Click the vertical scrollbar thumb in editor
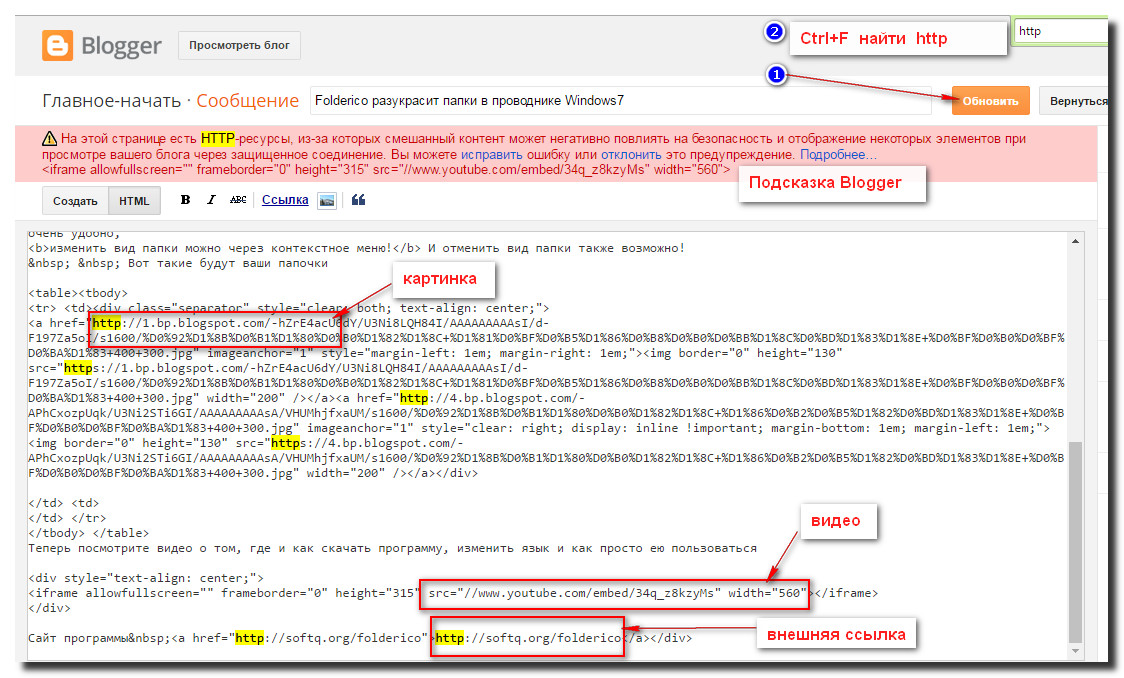 pos(1075,541)
